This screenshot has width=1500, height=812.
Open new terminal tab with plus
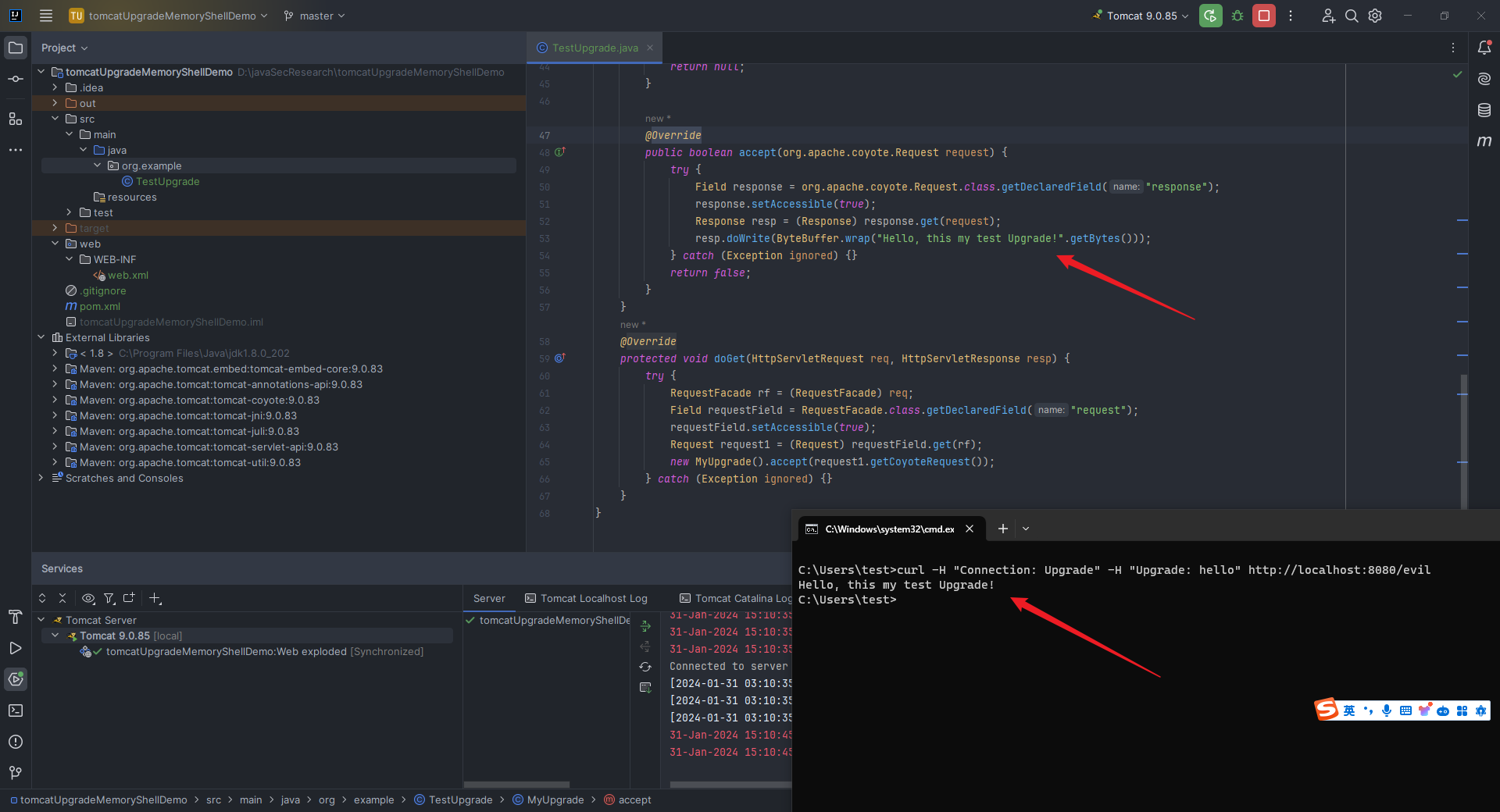(x=1003, y=529)
